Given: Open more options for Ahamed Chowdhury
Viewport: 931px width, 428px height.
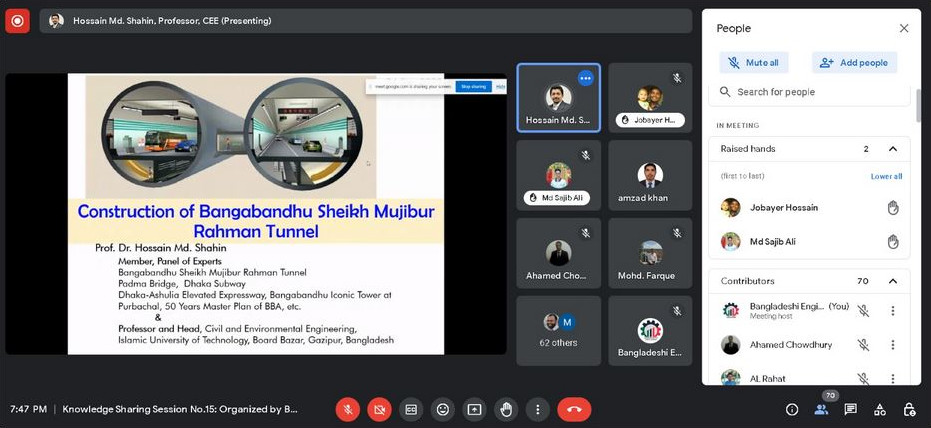Looking at the screenshot, I should point(892,345).
